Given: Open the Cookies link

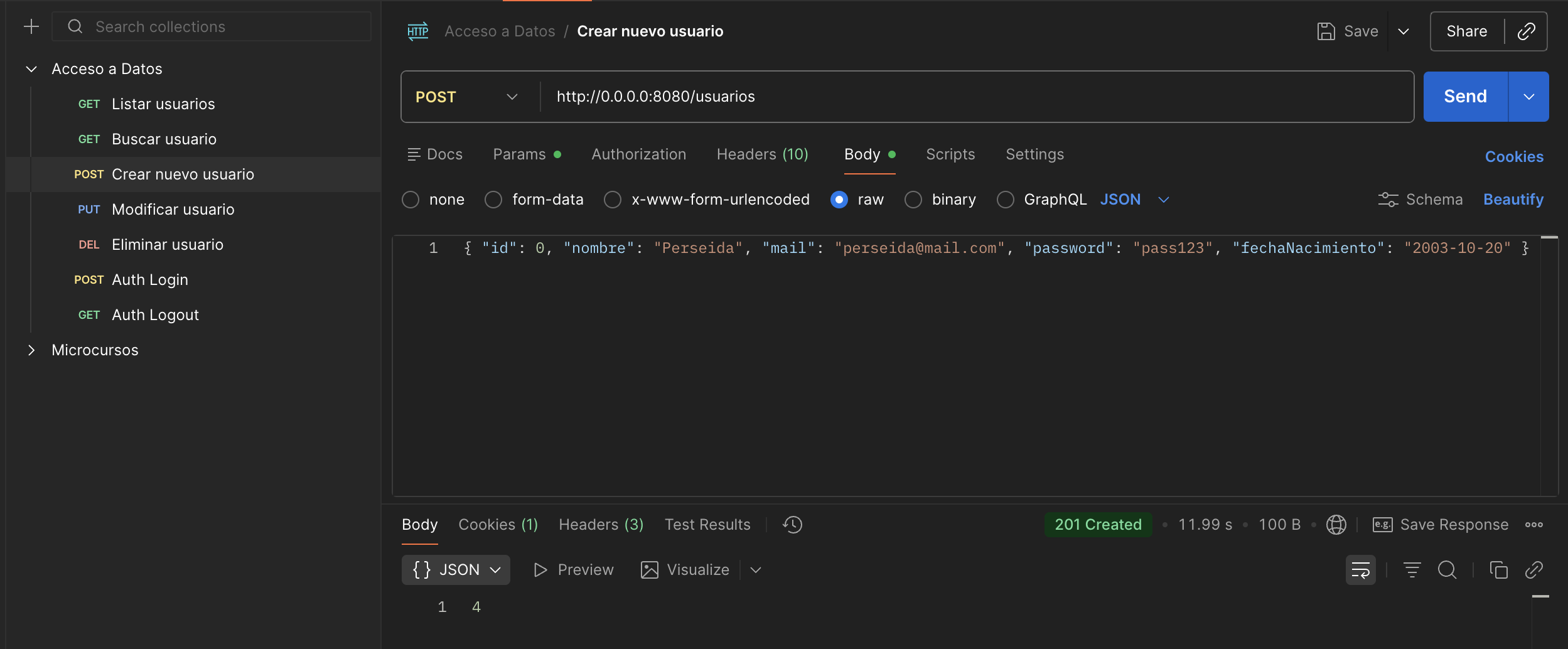Looking at the screenshot, I should click(1514, 157).
